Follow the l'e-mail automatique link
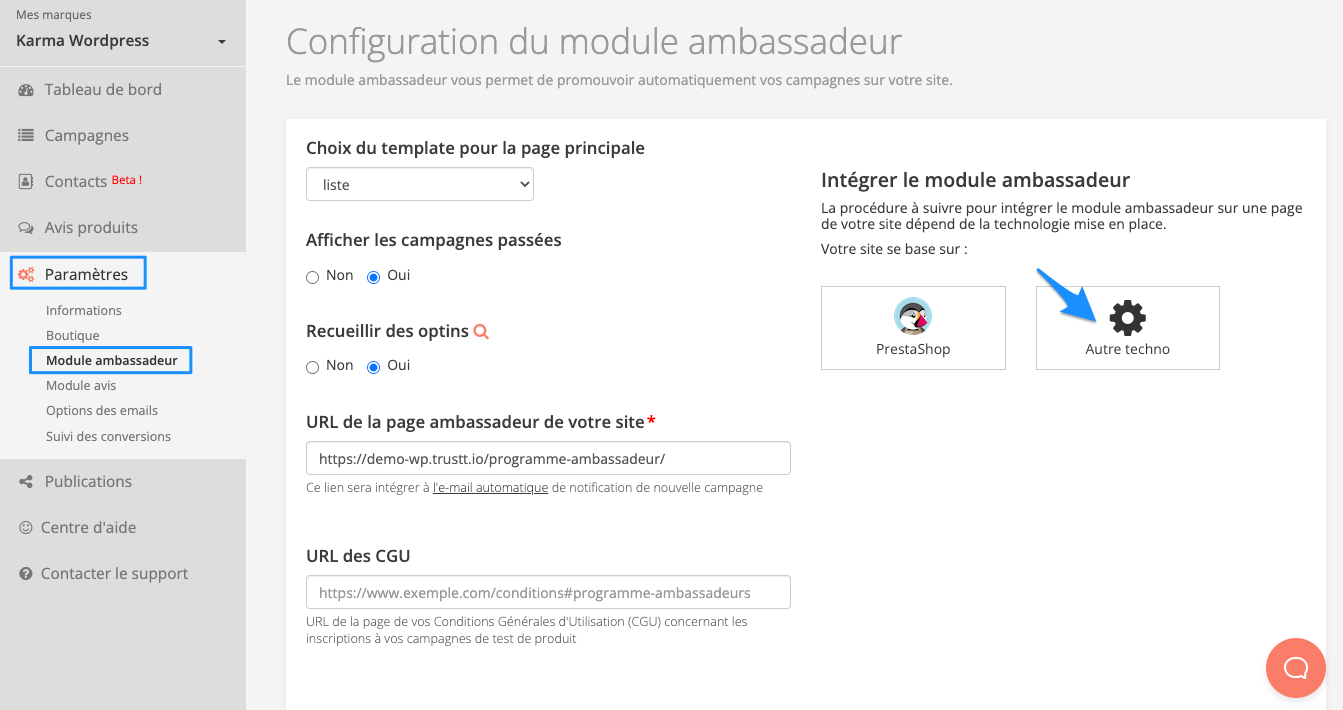 [x=490, y=488]
